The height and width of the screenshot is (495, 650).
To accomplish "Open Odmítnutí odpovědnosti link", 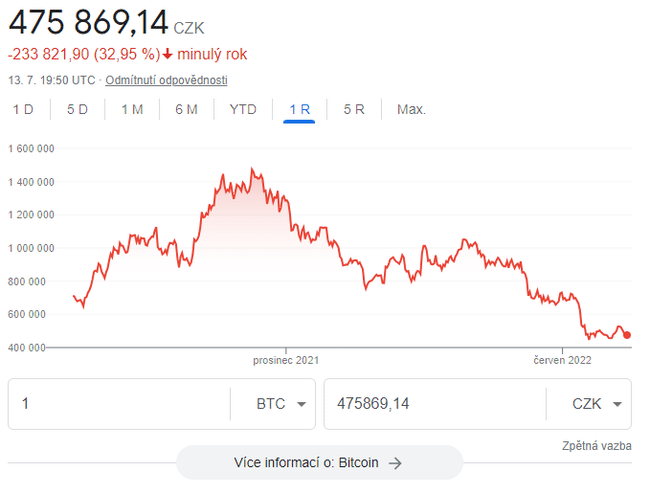I will [166, 80].
